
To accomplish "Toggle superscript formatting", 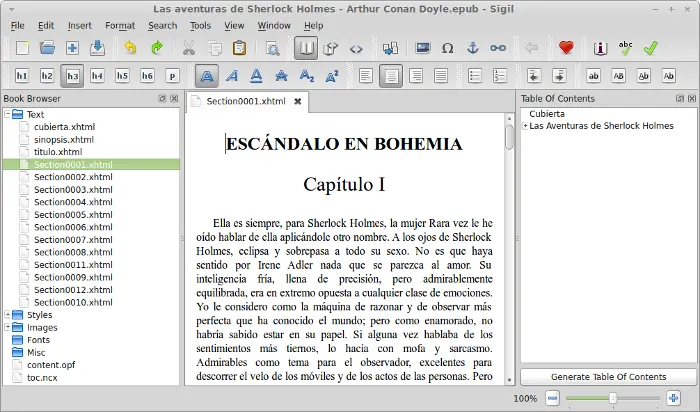I will 332,76.
